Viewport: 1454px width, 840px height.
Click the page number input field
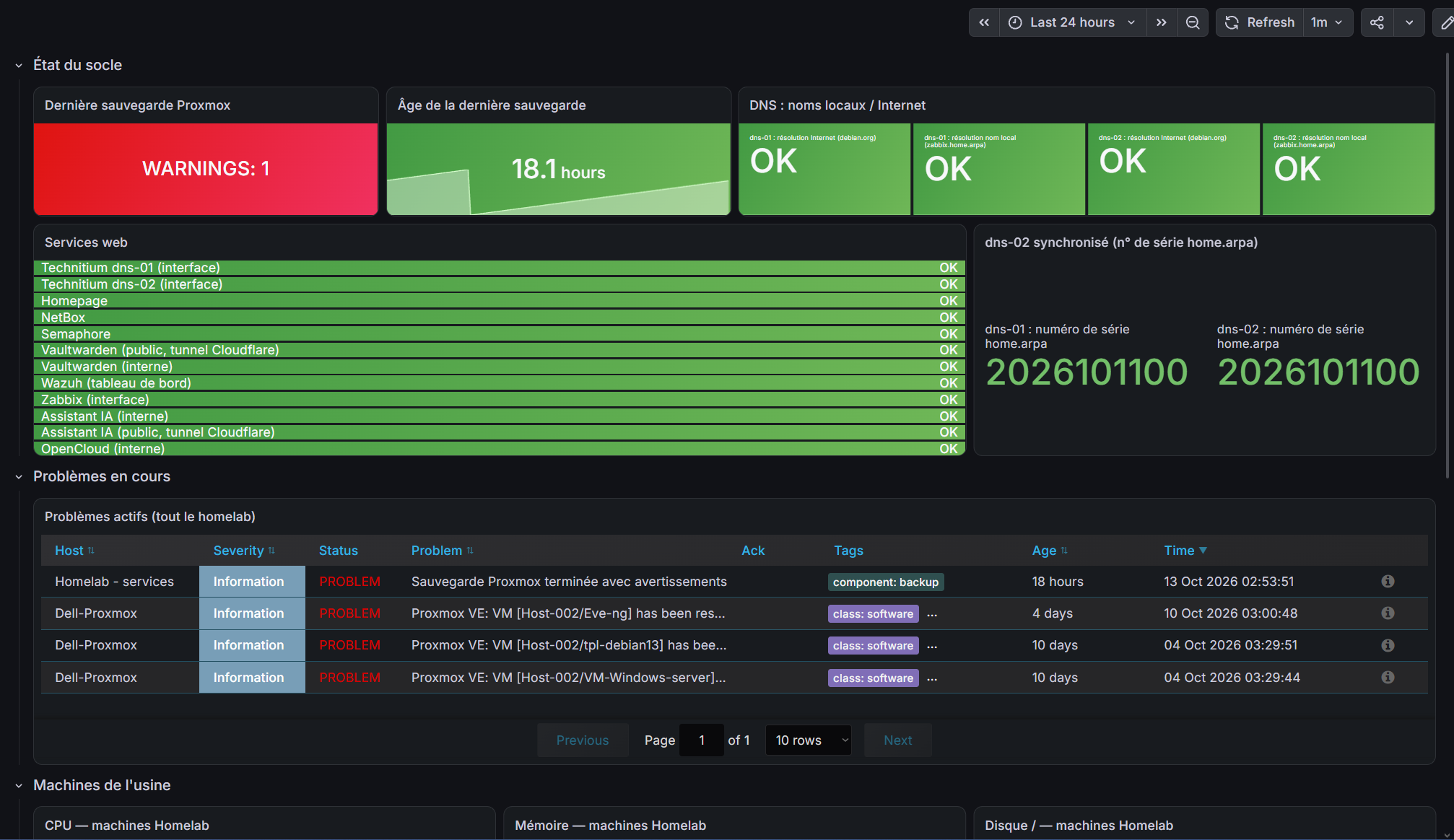point(701,740)
